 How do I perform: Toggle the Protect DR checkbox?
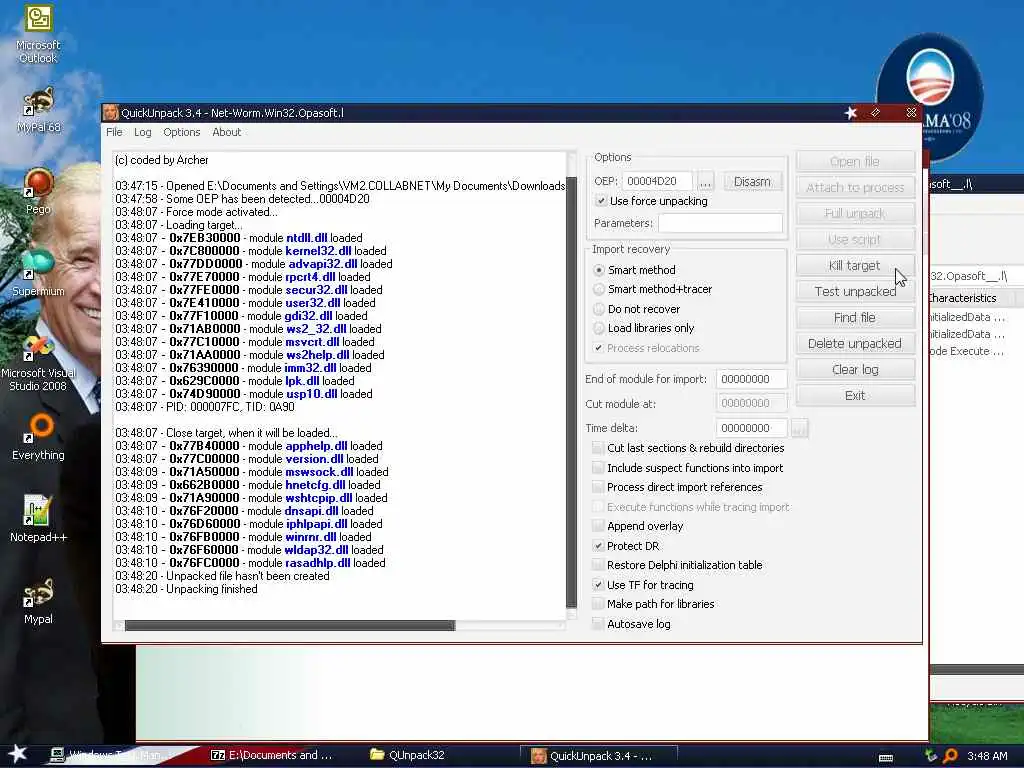click(598, 546)
